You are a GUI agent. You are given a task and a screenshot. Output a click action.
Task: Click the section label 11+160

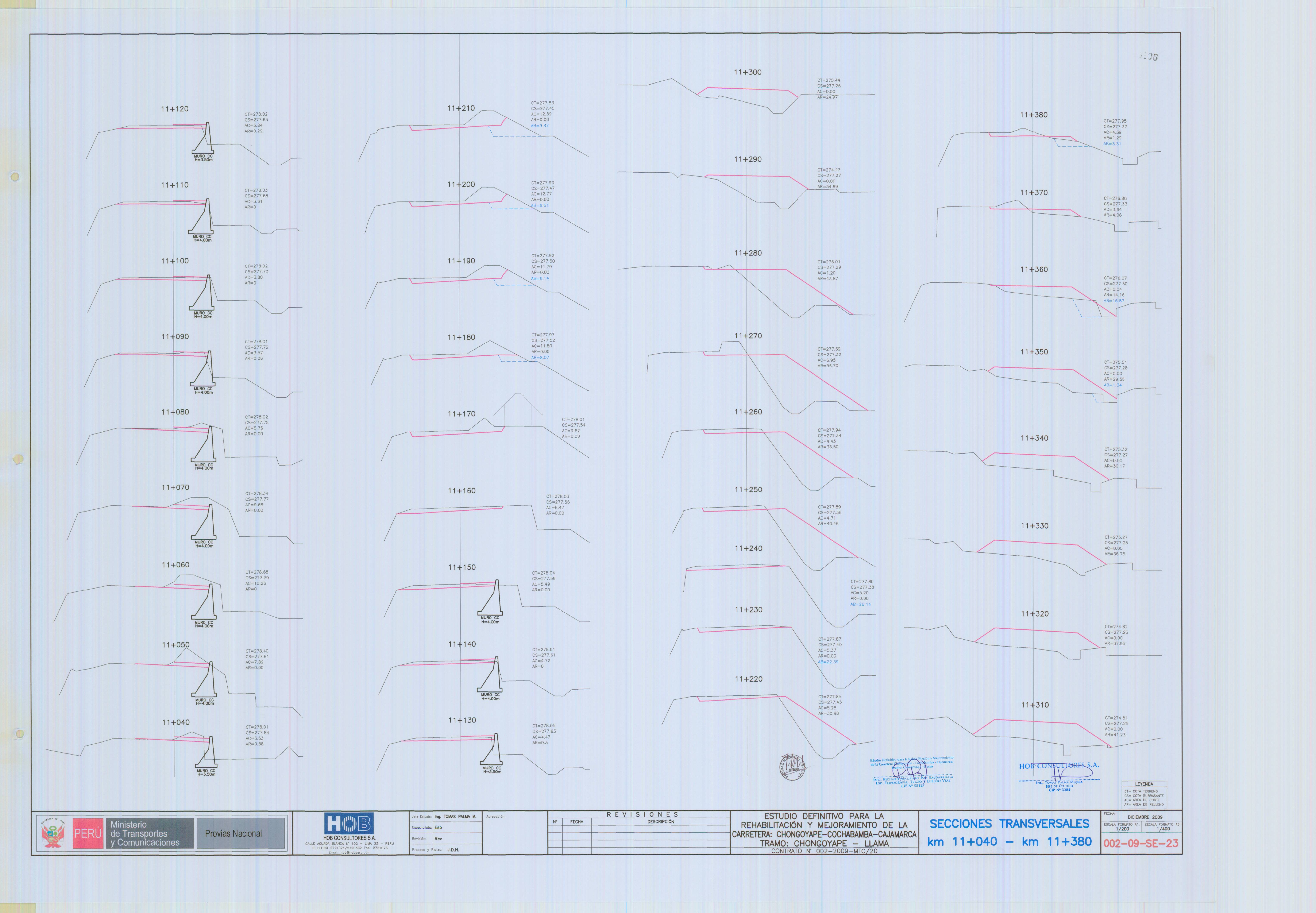462,491
